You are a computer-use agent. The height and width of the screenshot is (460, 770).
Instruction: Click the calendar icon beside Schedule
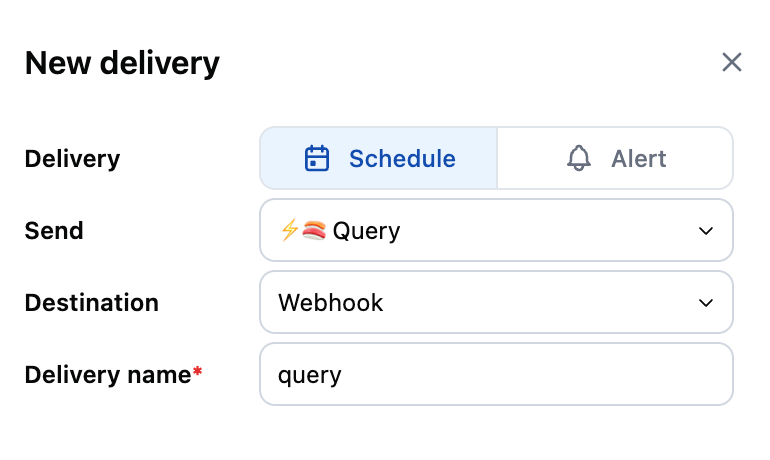click(x=317, y=158)
